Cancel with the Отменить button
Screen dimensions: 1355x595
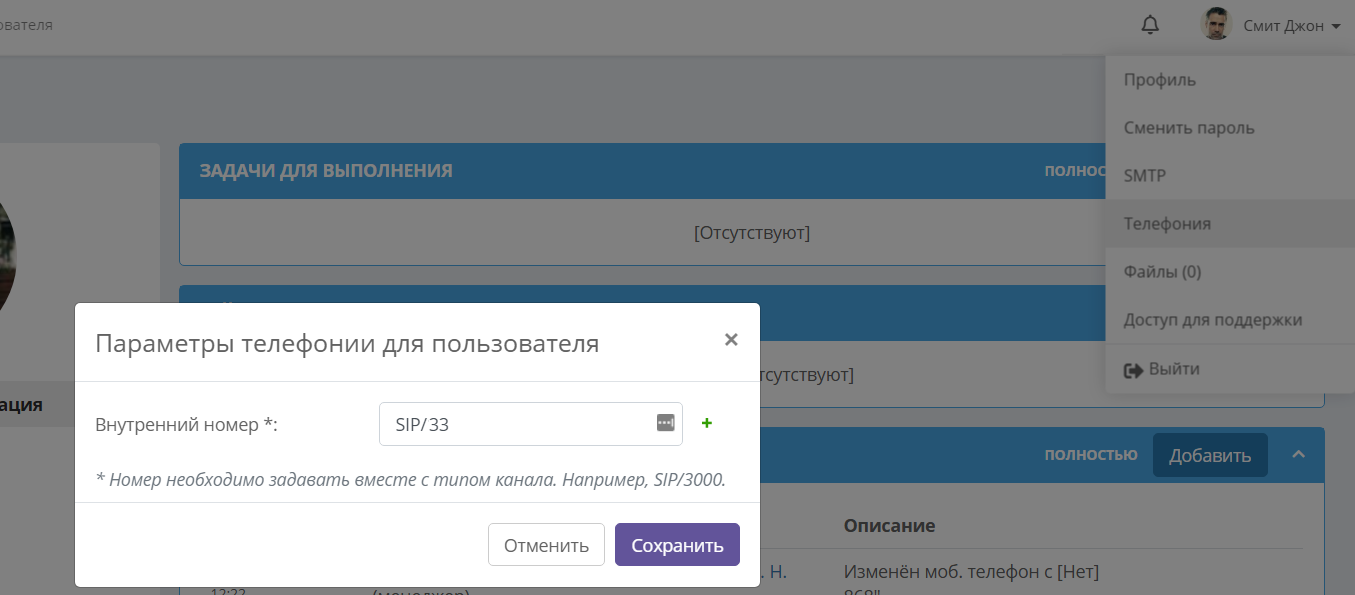click(x=546, y=545)
